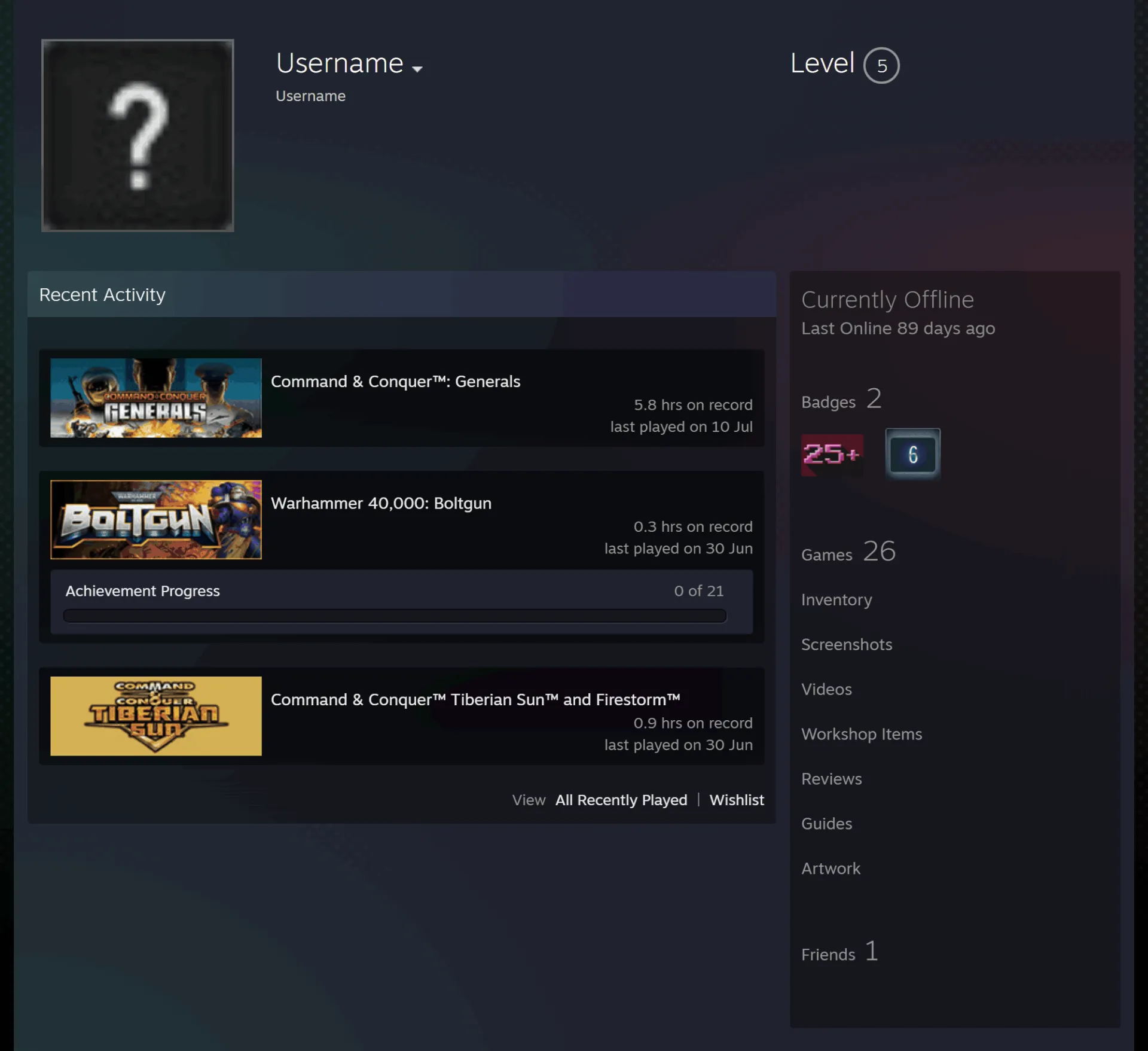View All Recently Played games
Screen dimensions: 1148x1051
pyautogui.click(x=621, y=800)
